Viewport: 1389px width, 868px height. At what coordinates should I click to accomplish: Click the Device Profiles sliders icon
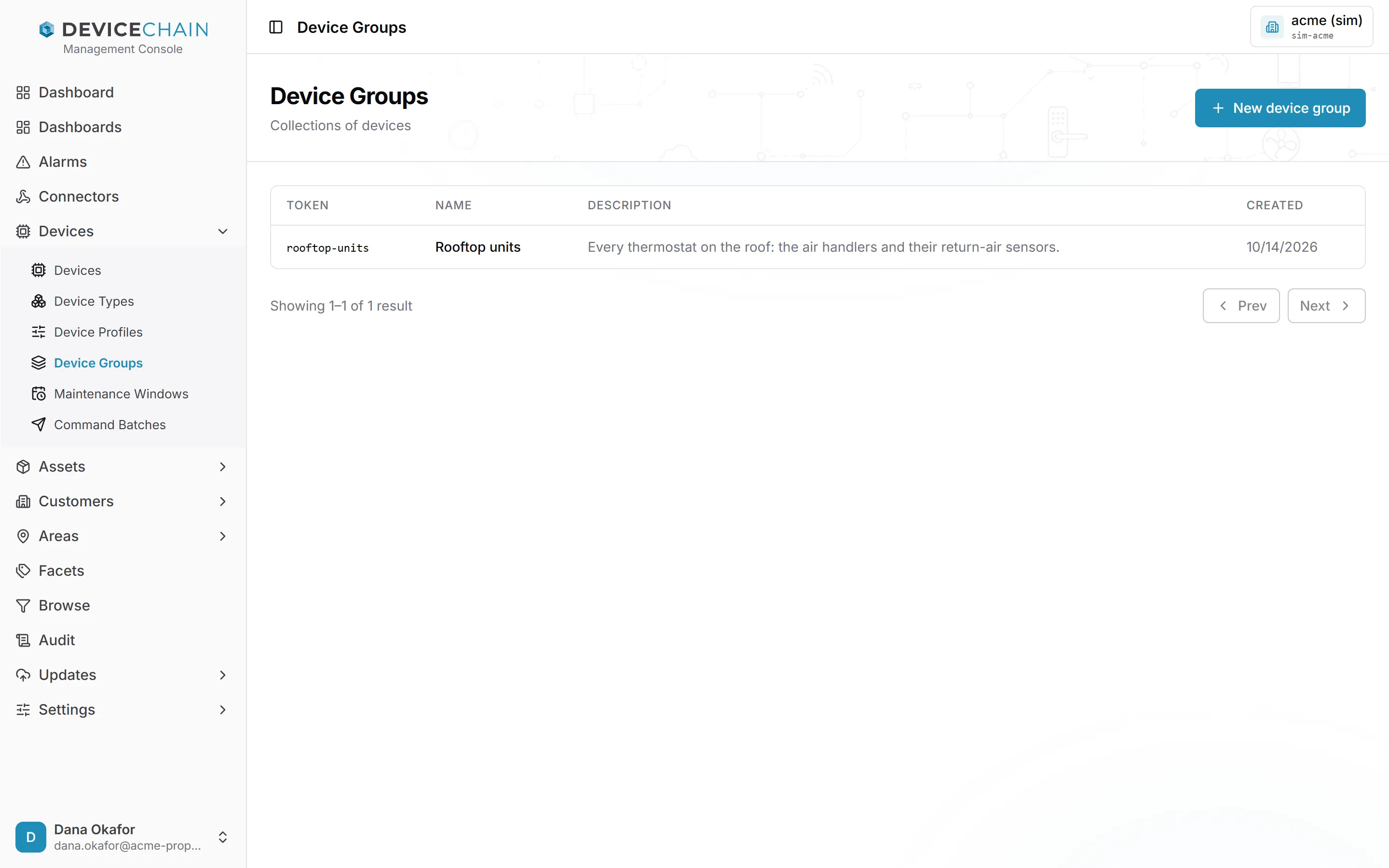click(39, 332)
